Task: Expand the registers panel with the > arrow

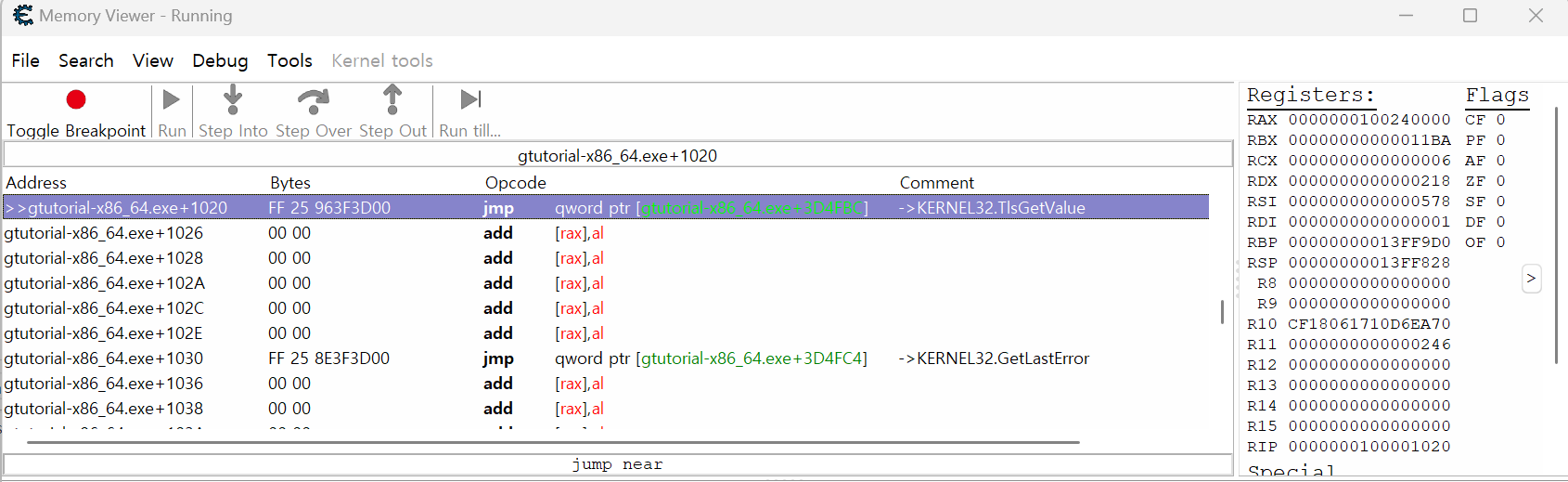Action: [x=1532, y=278]
